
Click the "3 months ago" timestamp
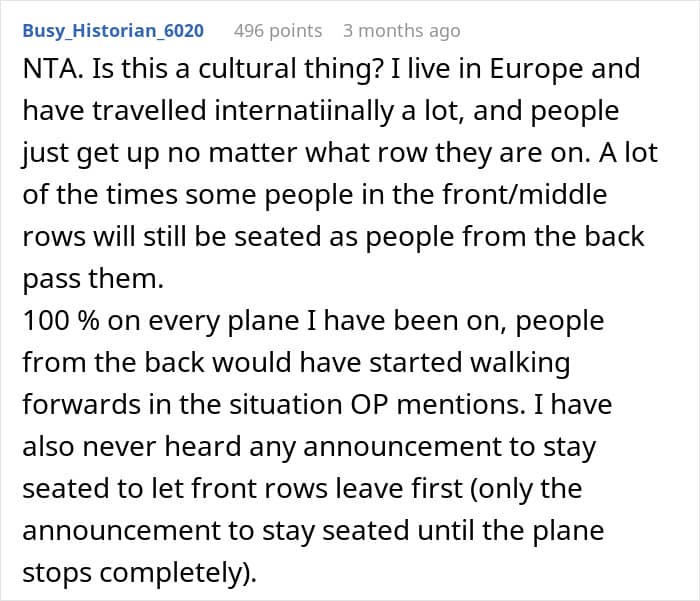[401, 31]
